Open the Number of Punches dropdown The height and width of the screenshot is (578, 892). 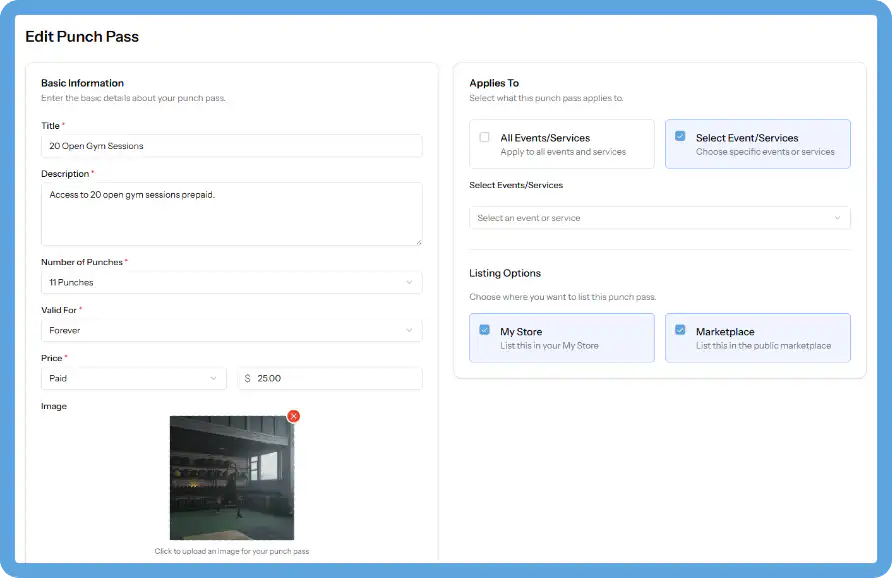tap(232, 282)
